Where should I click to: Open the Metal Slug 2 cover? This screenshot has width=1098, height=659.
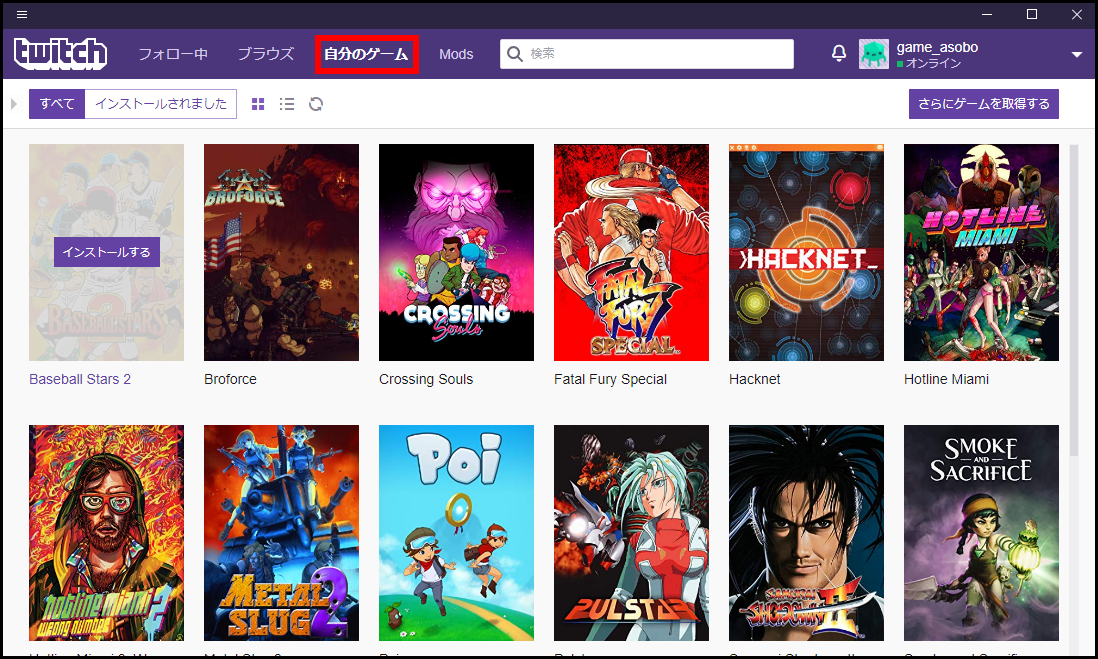pyautogui.click(x=282, y=533)
